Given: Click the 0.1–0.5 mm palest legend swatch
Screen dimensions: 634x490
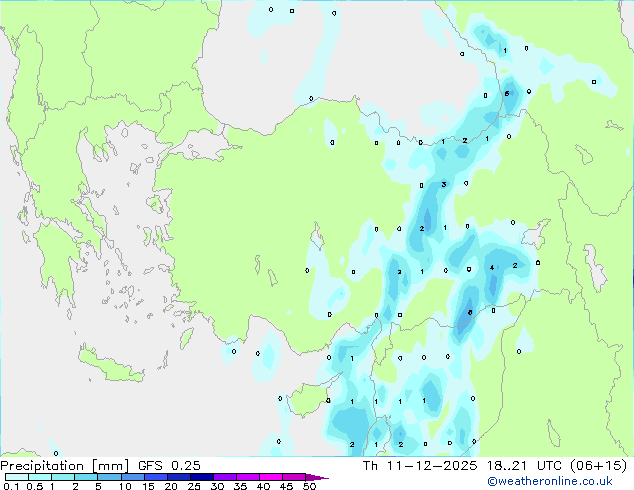Looking at the screenshot, I should coord(17,477).
